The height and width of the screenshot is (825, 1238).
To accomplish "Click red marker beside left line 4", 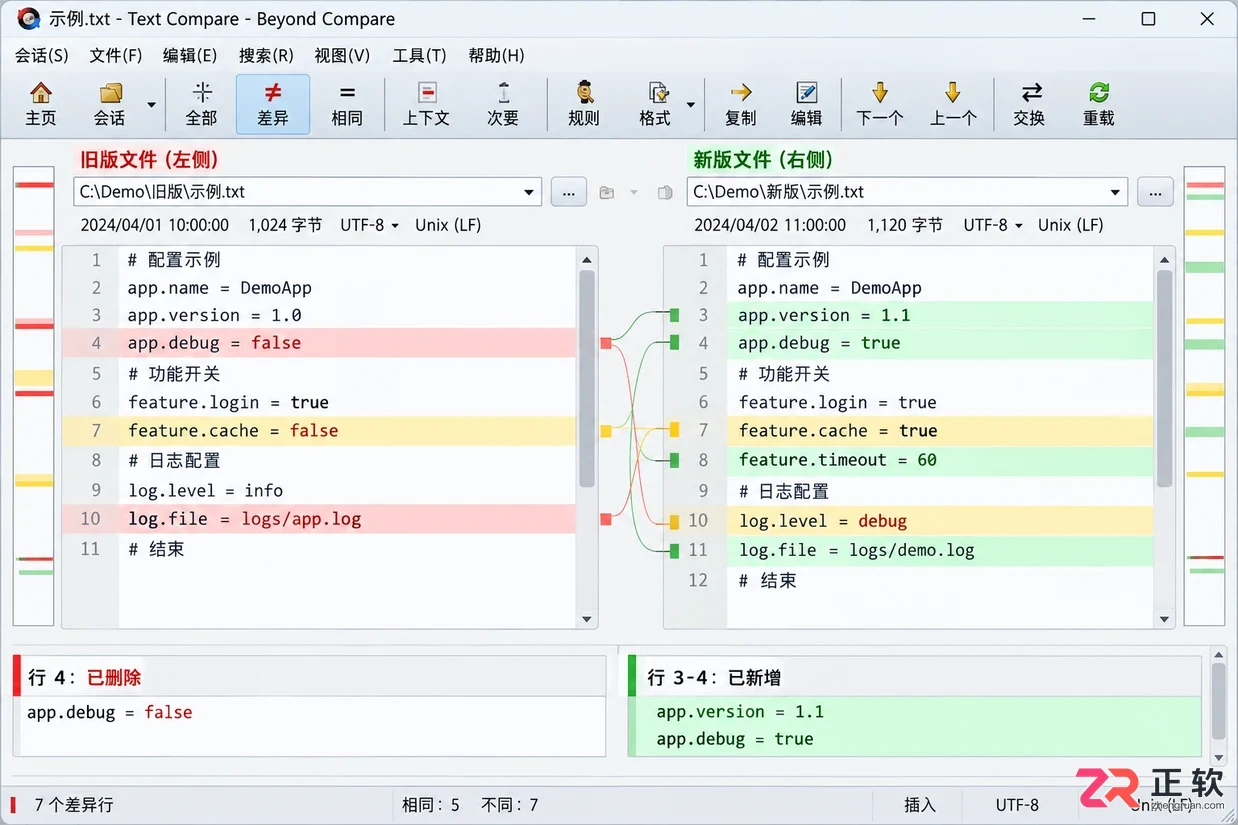I will tap(605, 343).
